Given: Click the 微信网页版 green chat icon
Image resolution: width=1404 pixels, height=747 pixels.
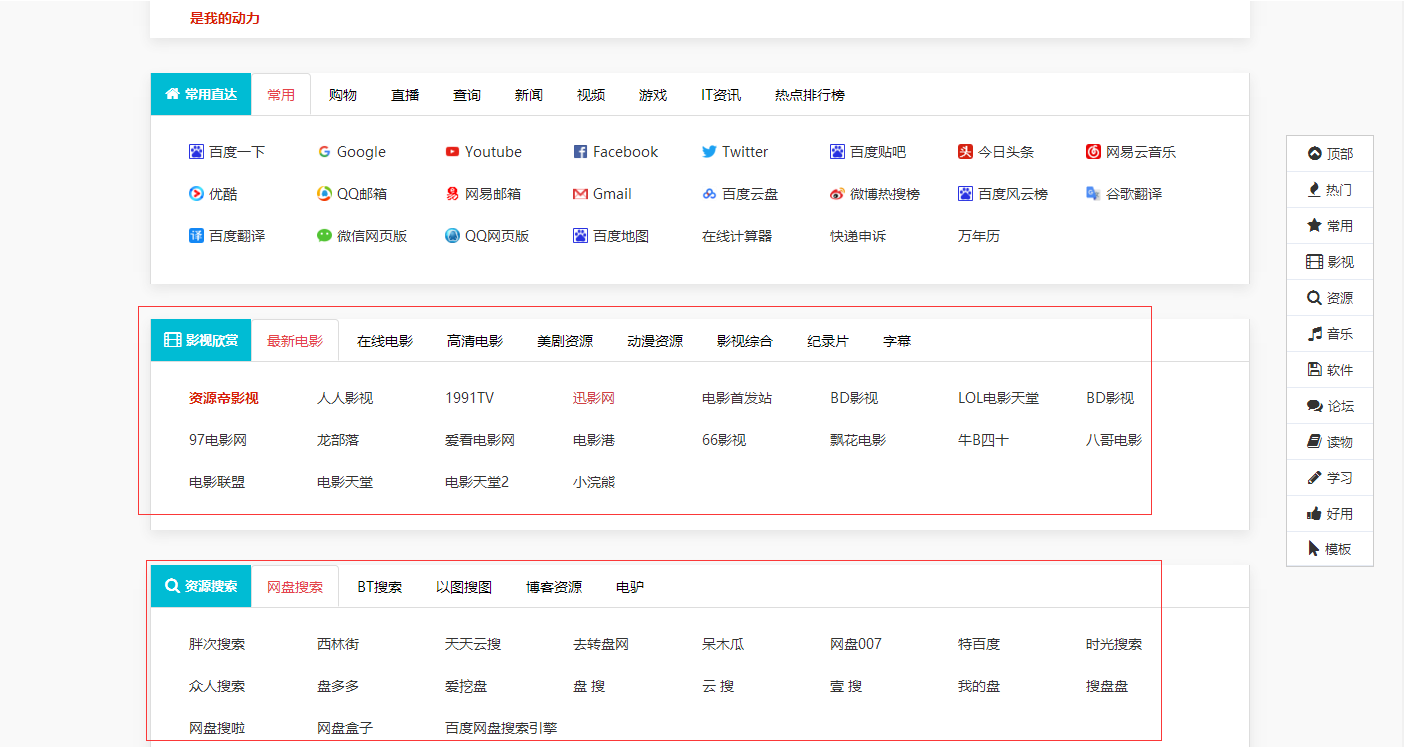Looking at the screenshot, I should point(324,236).
